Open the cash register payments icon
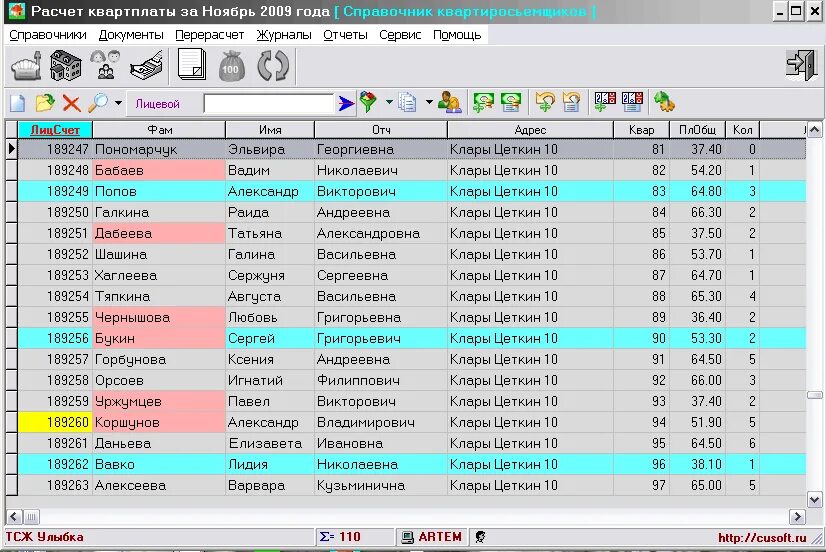The image size is (826, 552). coord(146,65)
